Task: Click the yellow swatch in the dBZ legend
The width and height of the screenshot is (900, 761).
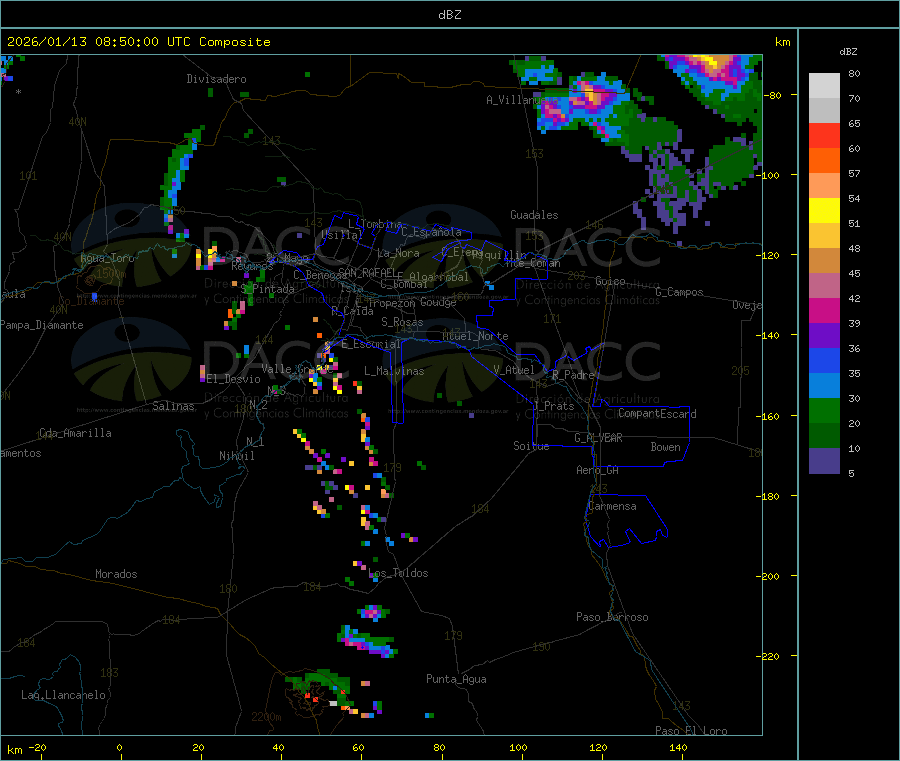Action: (x=824, y=211)
